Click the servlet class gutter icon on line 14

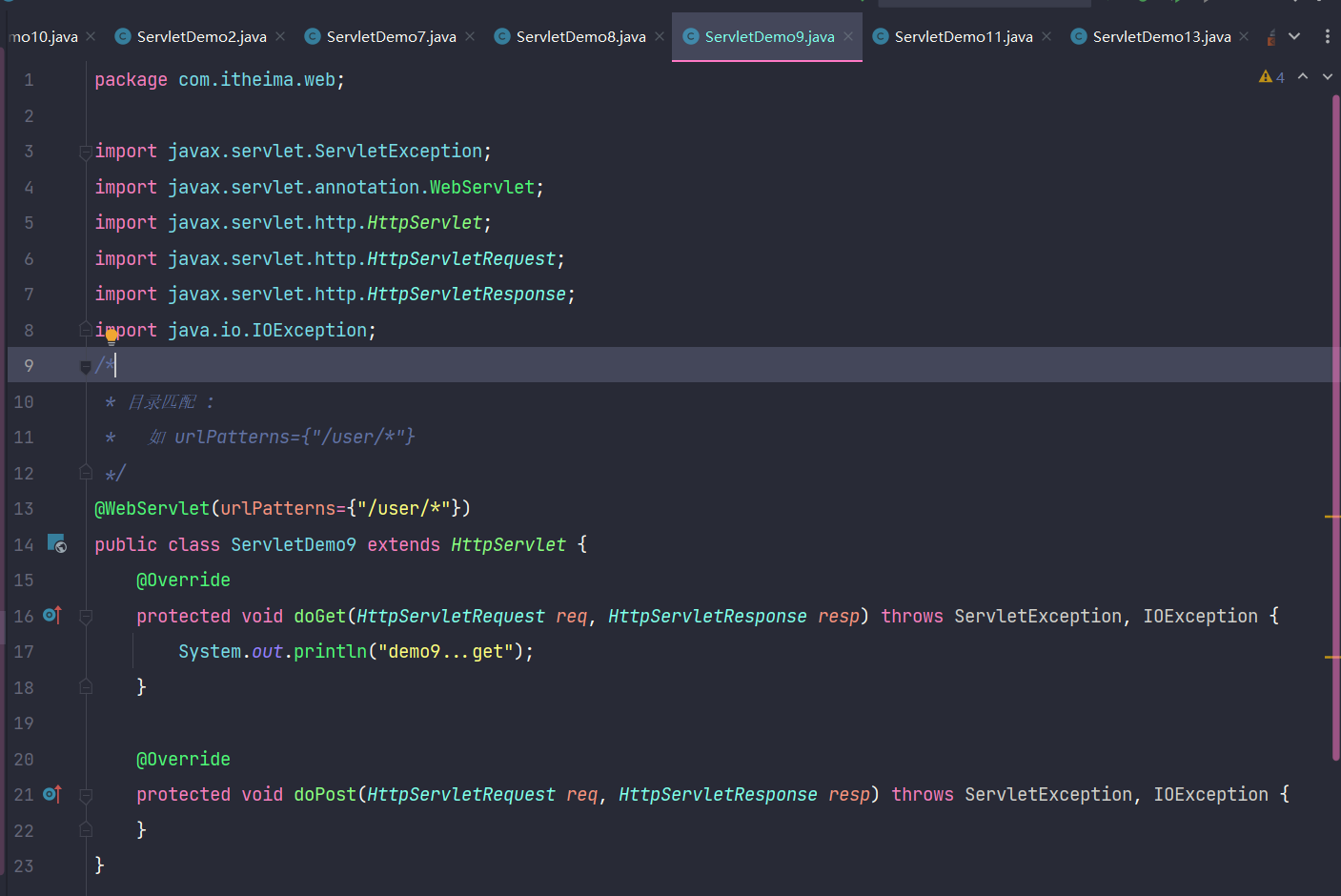tap(57, 543)
